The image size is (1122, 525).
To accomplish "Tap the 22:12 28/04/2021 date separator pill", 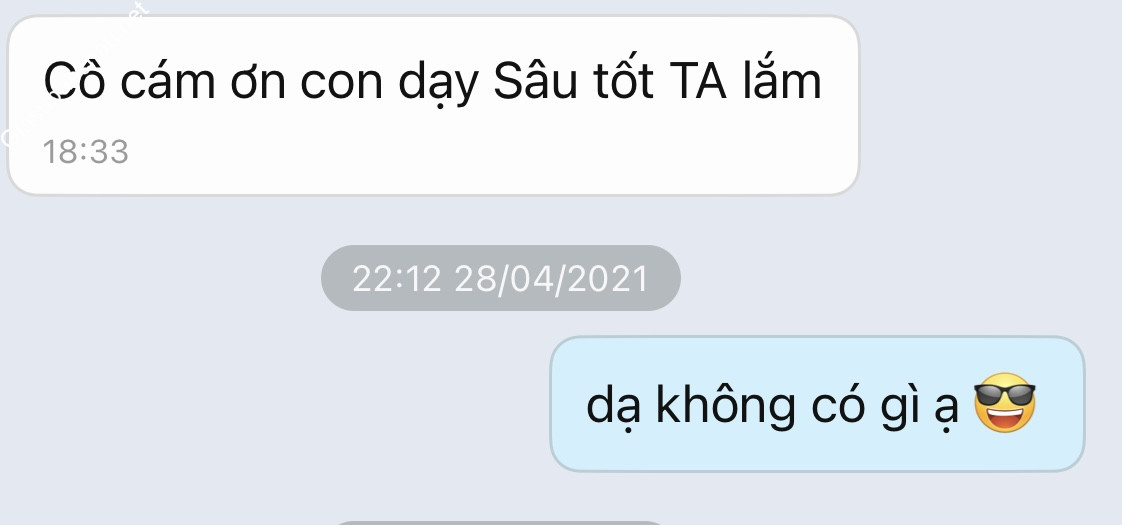I will tap(500, 278).
